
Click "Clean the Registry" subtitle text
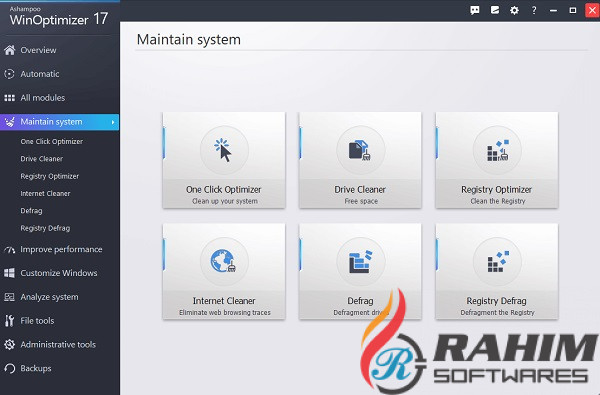(x=498, y=201)
